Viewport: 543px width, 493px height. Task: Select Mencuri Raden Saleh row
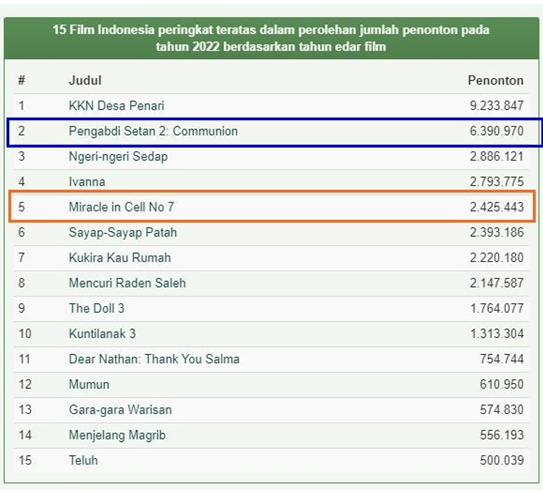click(272, 283)
